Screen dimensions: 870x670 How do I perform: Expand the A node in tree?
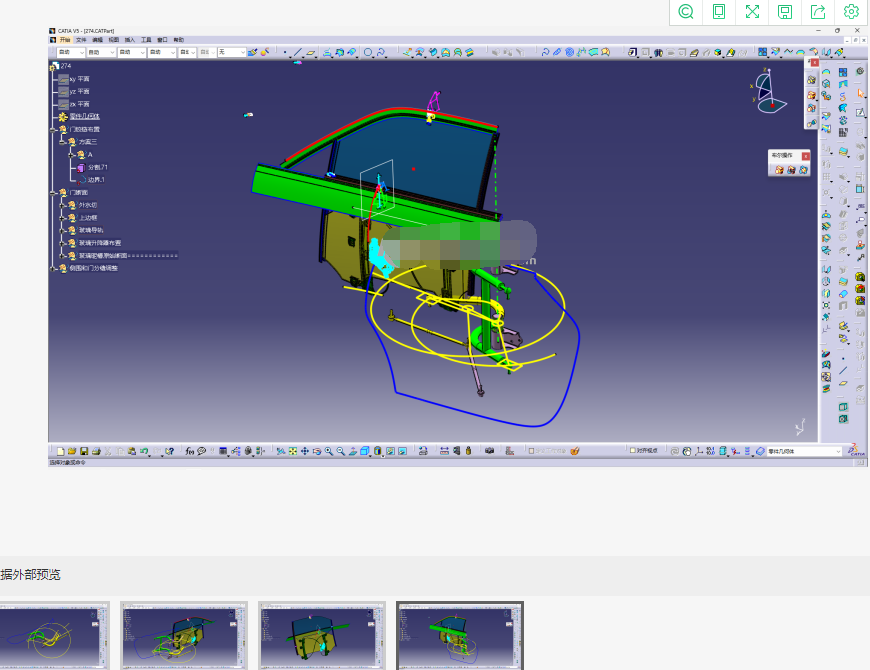click(72, 155)
